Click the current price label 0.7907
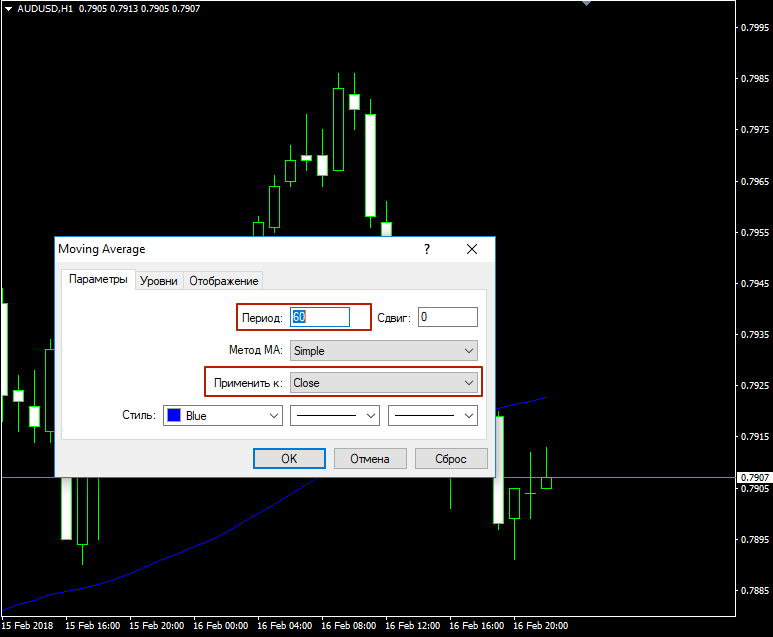773x637 pixels. (x=754, y=478)
